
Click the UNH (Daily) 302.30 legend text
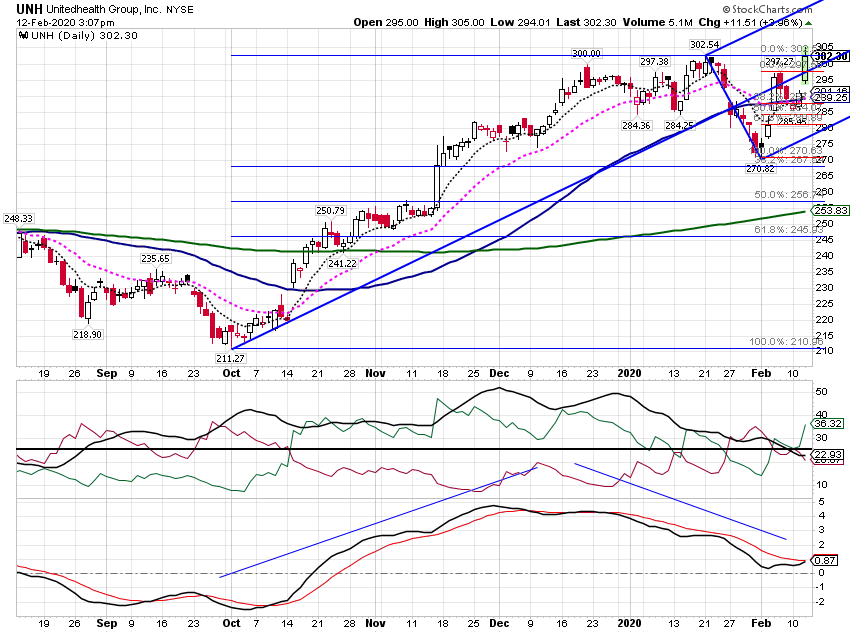pos(85,36)
